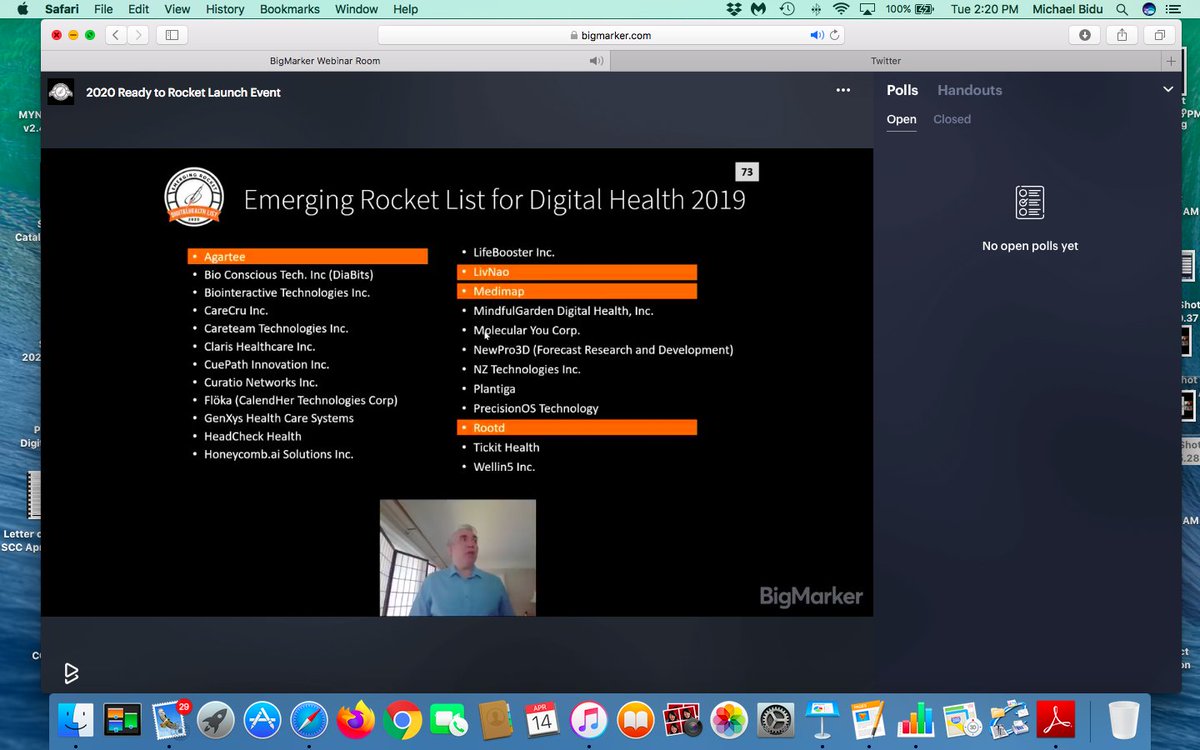The height and width of the screenshot is (750, 1200).
Task: Collapse the Polls panel with the chevron
Action: pyautogui.click(x=1167, y=90)
